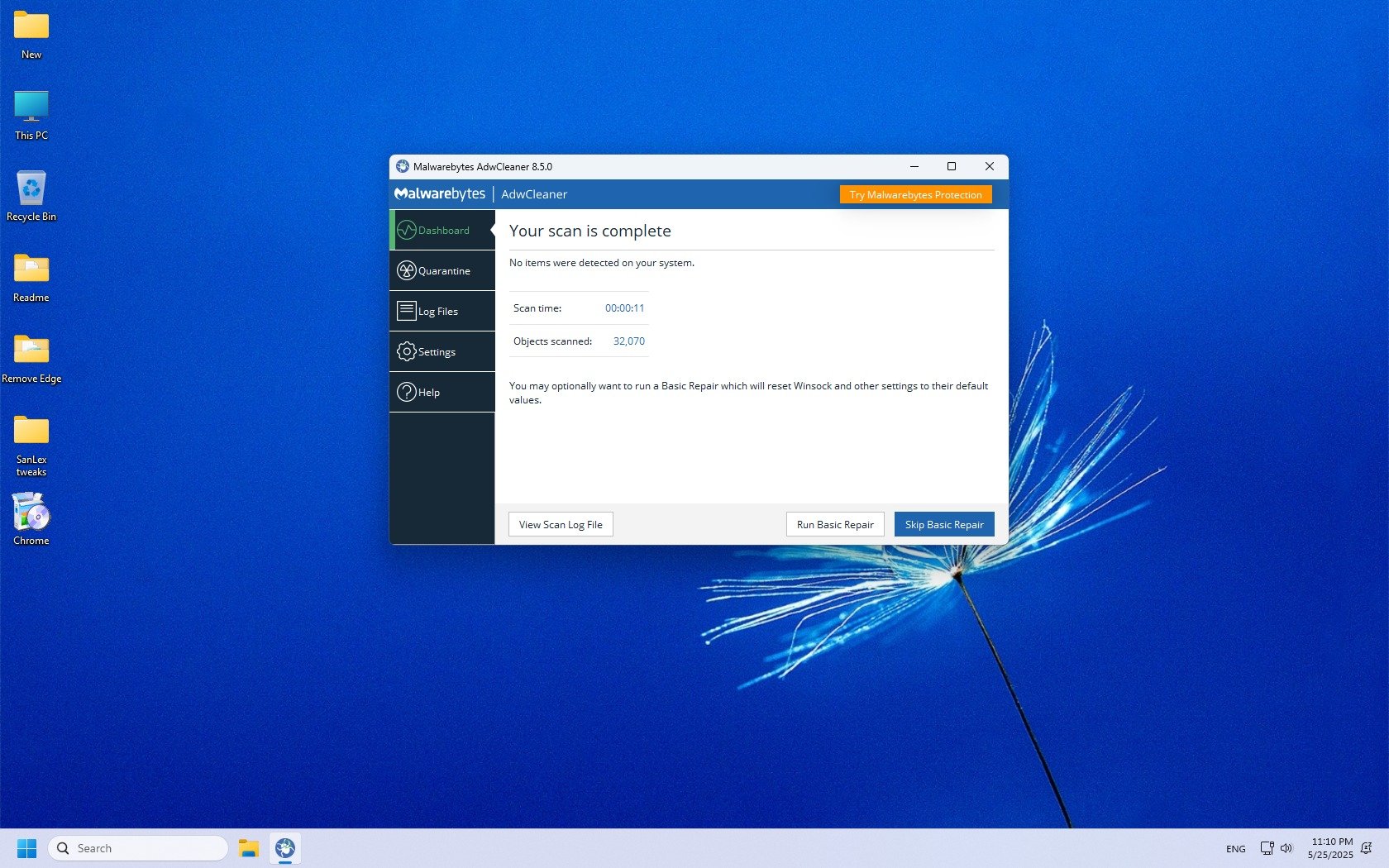The image size is (1389, 868).
Task: Select the SanLex tweaks folder
Action: 31,445
